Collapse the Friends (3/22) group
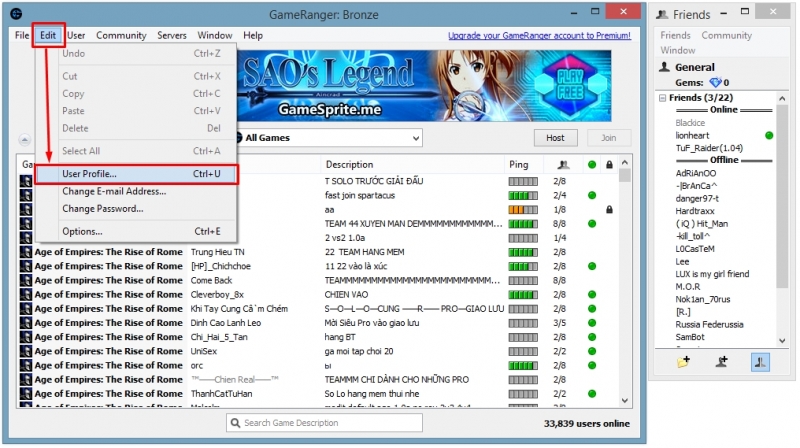The image size is (800, 448). tap(662, 97)
